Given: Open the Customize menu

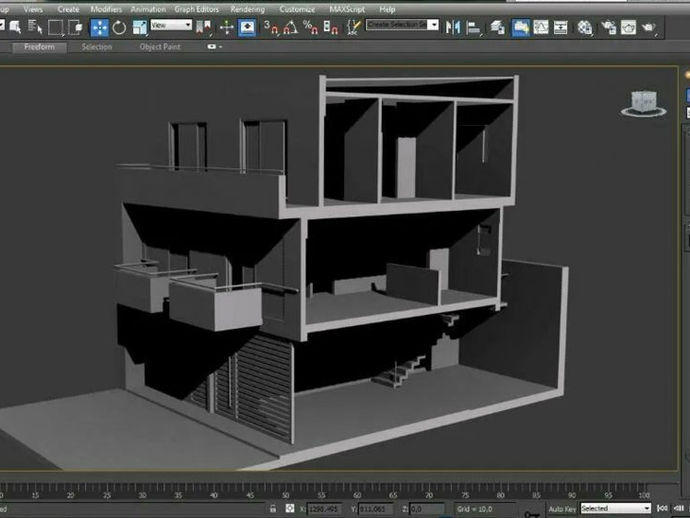Looking at the screenshot, I should tap(297, 9).
